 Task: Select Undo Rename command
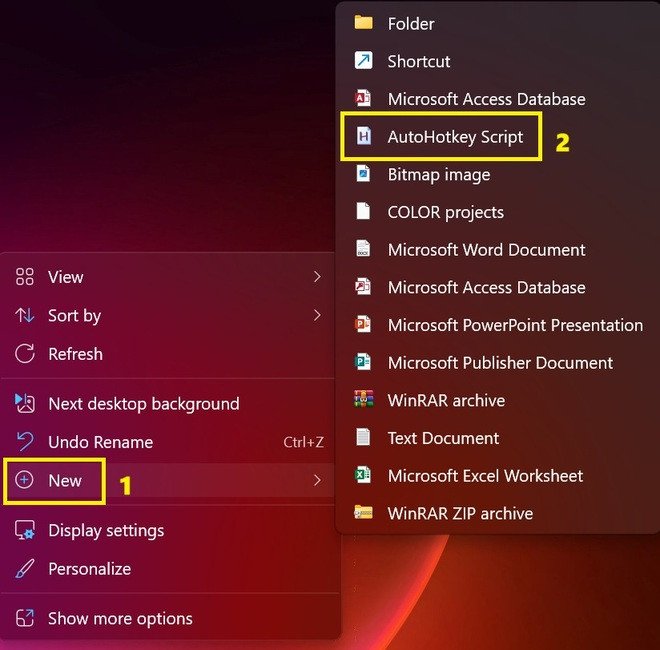pos(168,442)
